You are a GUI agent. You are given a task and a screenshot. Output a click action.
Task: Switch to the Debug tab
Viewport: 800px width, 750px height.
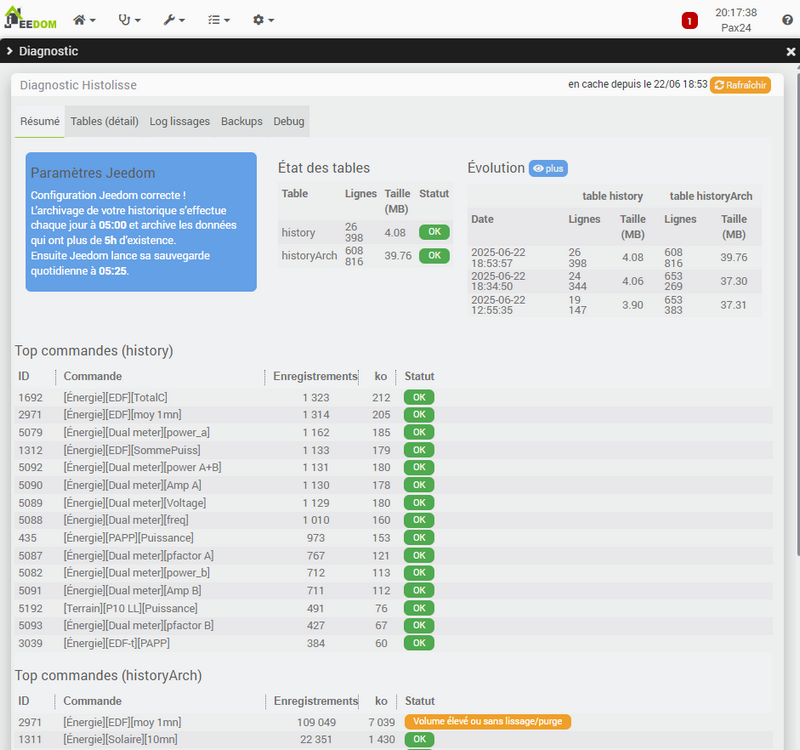pos(289,121)
